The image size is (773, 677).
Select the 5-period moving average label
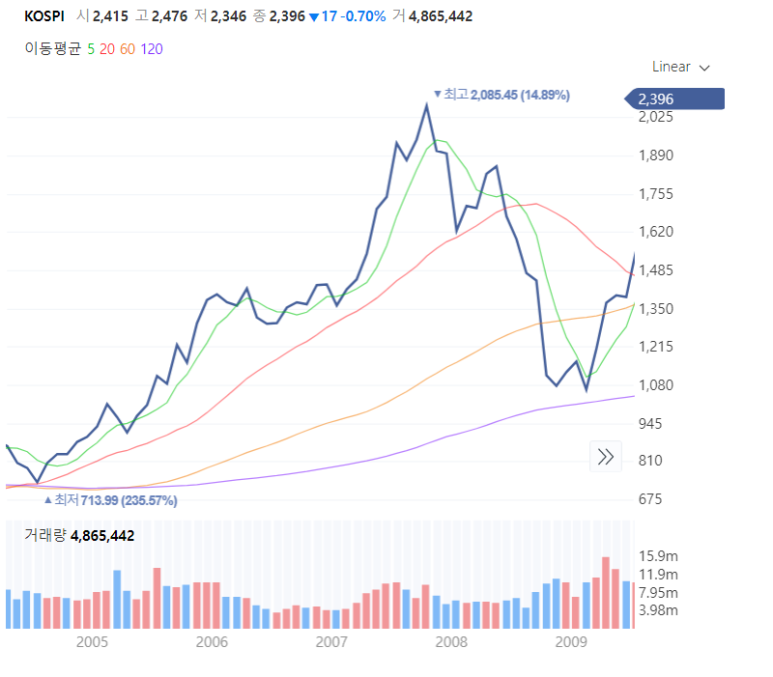point(91,49)
